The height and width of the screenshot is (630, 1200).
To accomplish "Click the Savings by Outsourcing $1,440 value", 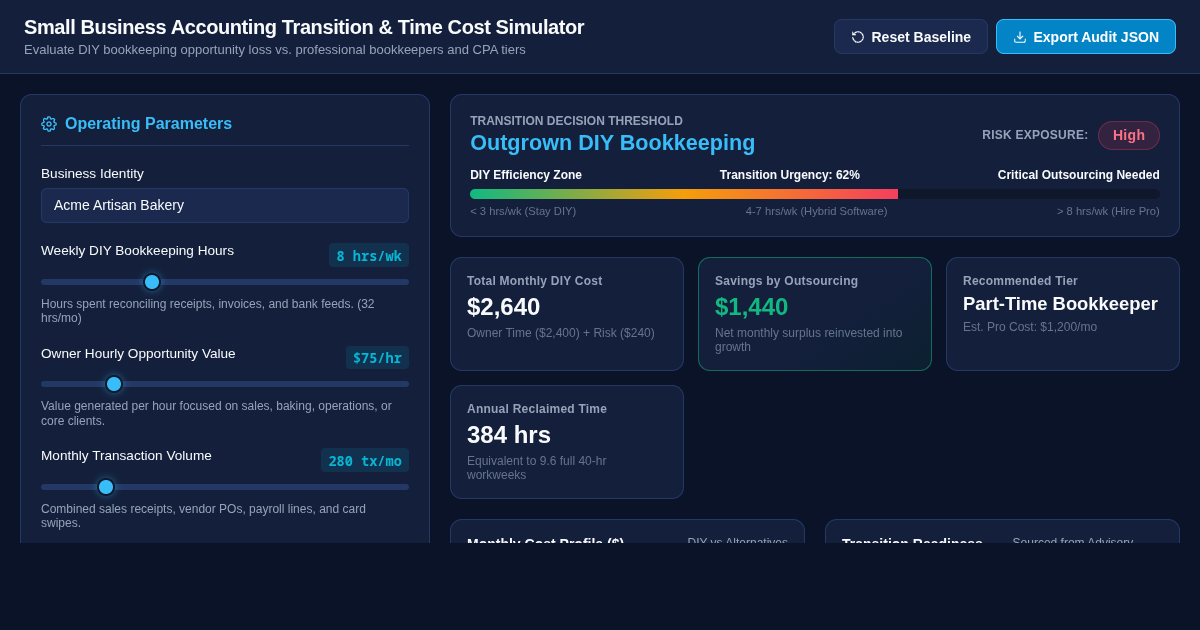I will (752, 307).
